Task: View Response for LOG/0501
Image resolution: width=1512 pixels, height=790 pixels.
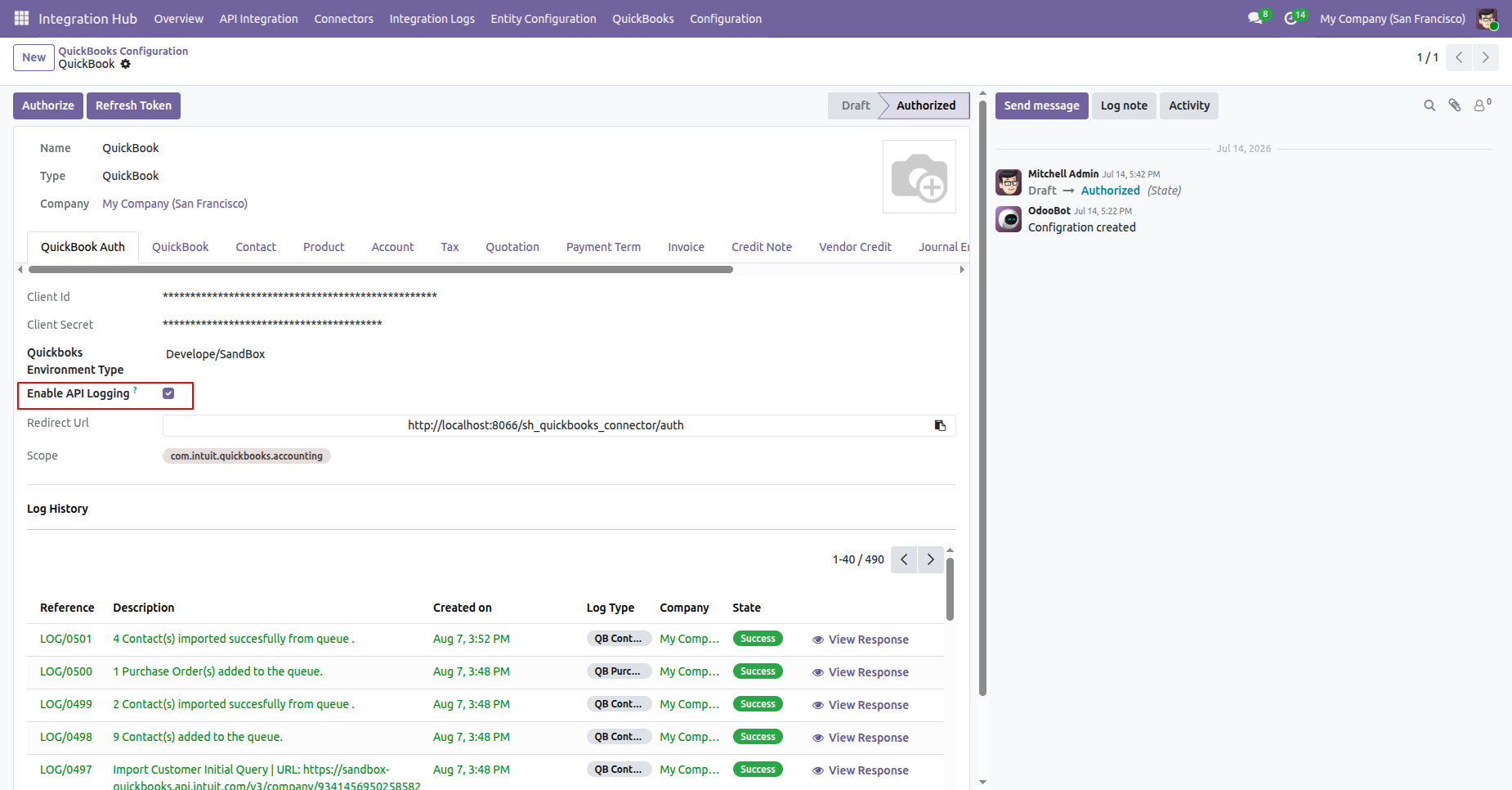Action: 861,640
